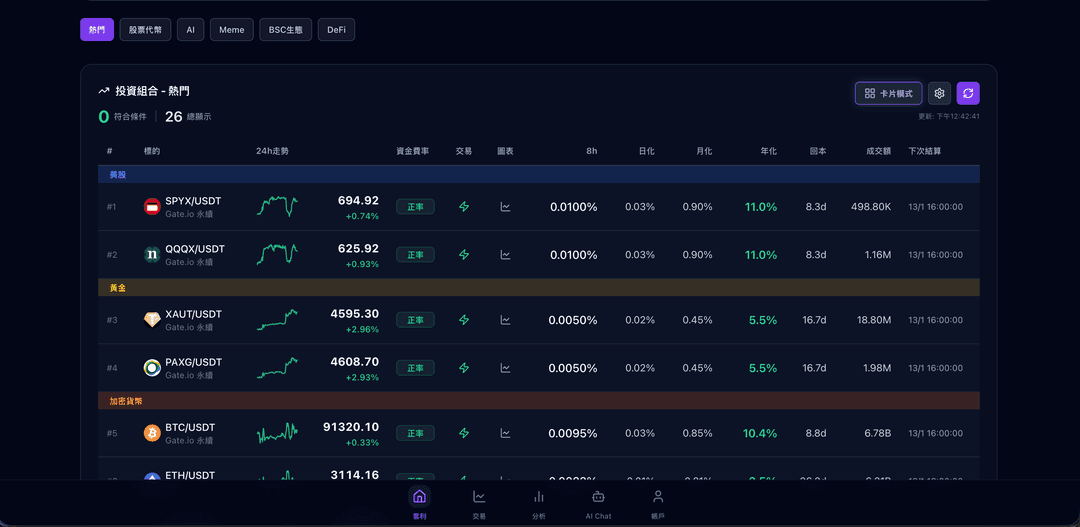Click the XAUT/USDT 24h sparkline chart
This screenshot has width=1080, height=527.
pos(277,320)
